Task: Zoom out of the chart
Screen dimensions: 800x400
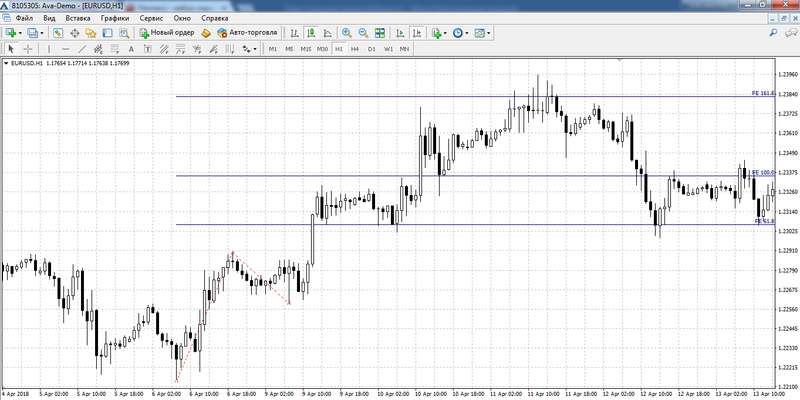Action: (x=363, y=33)
